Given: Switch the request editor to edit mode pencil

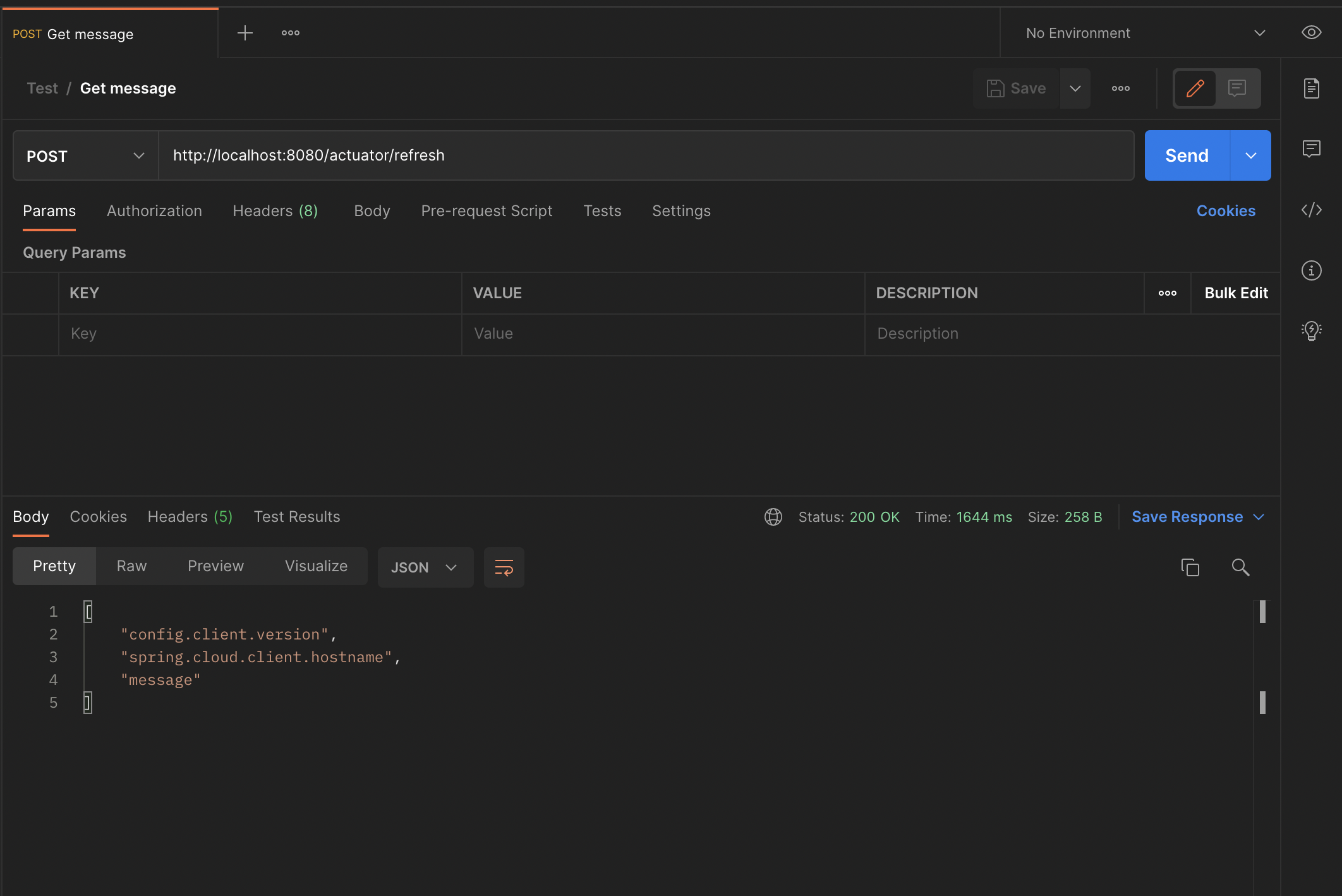Looking at the screenshot, I should tap(1195, 88).
